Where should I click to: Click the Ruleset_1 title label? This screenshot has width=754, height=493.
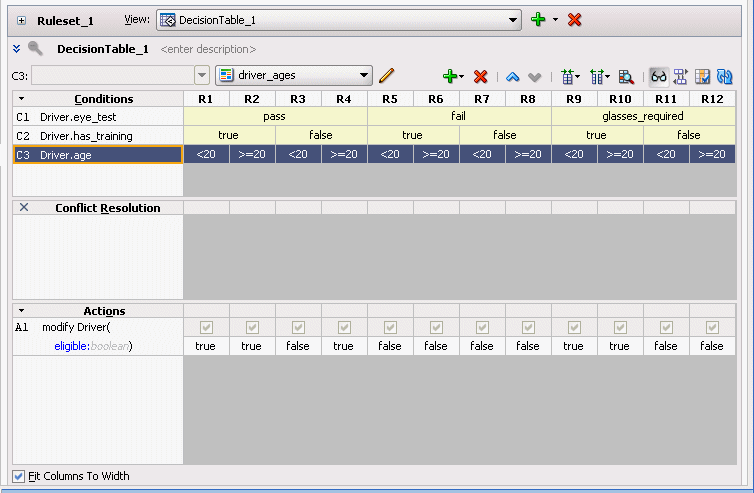[65, 21]
